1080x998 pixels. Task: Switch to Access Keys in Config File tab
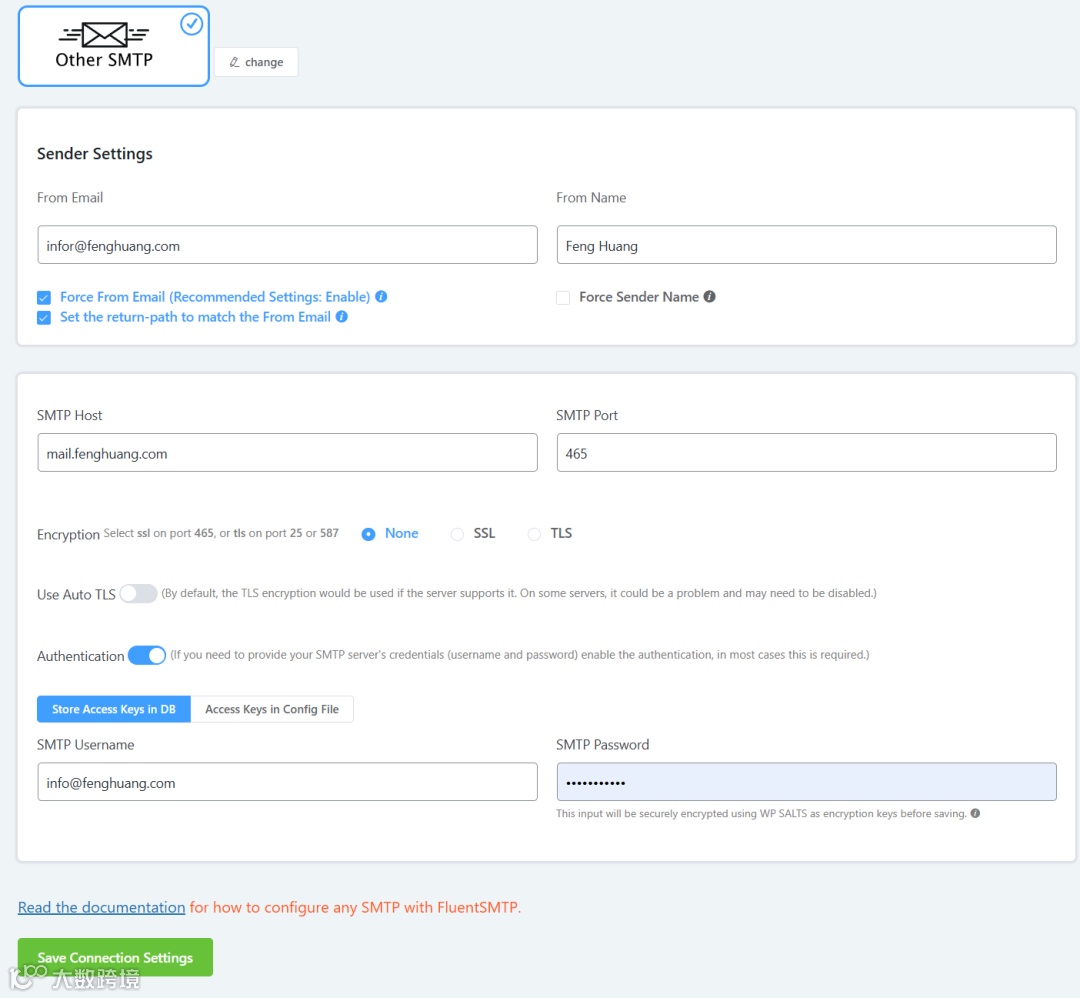[272, 709]
